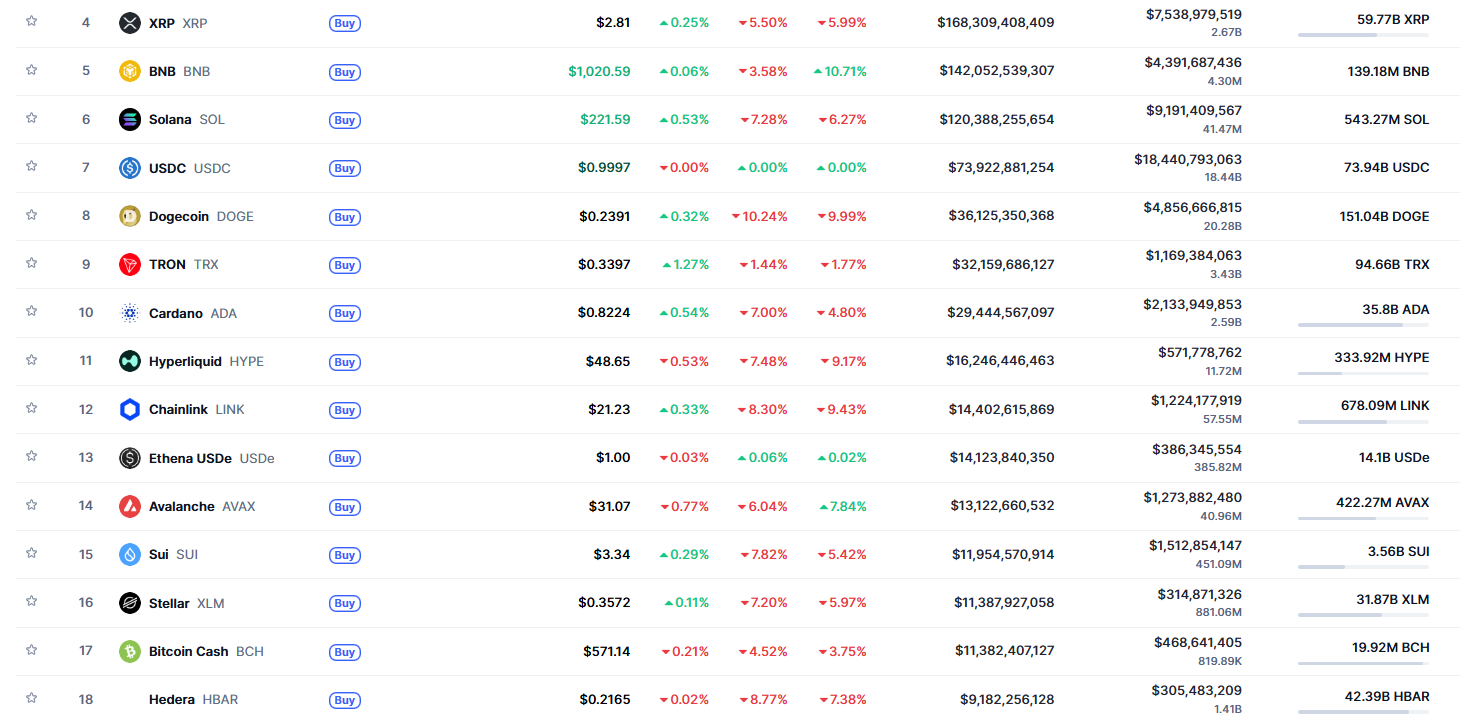Image resolution: width=1460 pixels, height=720 pixels.
Task: Click the Cardano coin logo
Action: point(129,313)
